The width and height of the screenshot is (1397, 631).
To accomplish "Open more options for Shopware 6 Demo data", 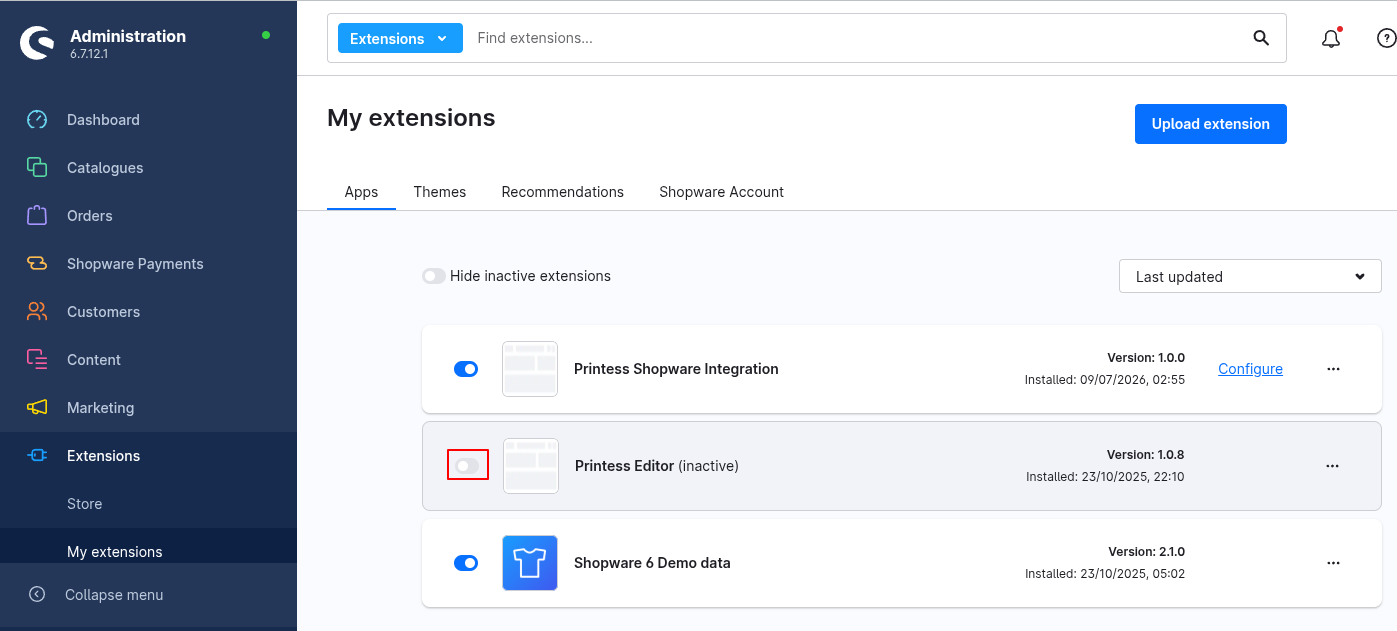I will (x=1333, y=563).
